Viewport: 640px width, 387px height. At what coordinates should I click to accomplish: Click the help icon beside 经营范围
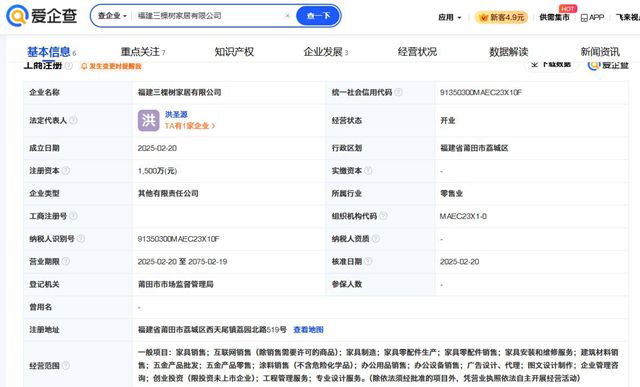click(66, 366)
